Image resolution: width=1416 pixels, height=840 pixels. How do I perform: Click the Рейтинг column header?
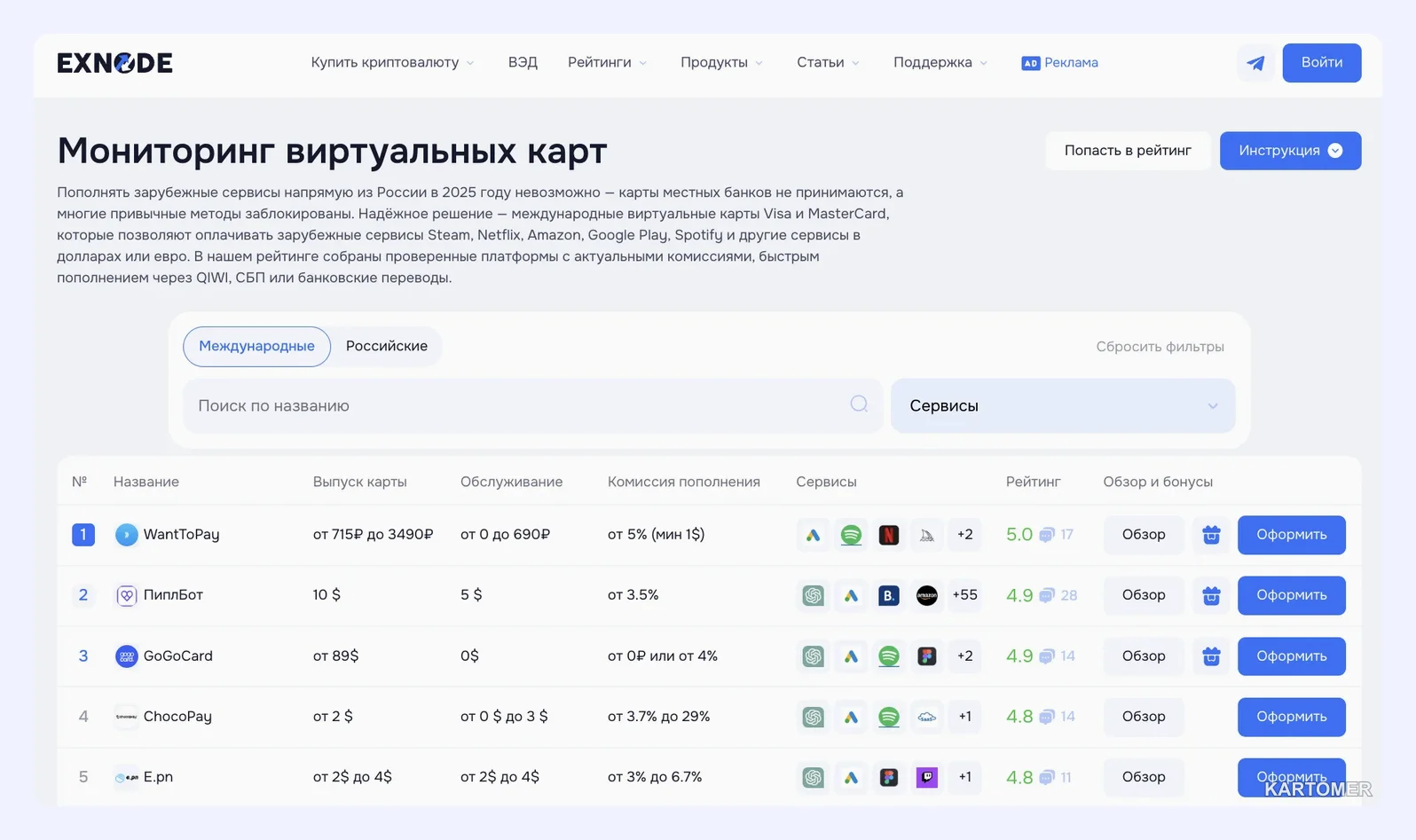coord(1033,482)
